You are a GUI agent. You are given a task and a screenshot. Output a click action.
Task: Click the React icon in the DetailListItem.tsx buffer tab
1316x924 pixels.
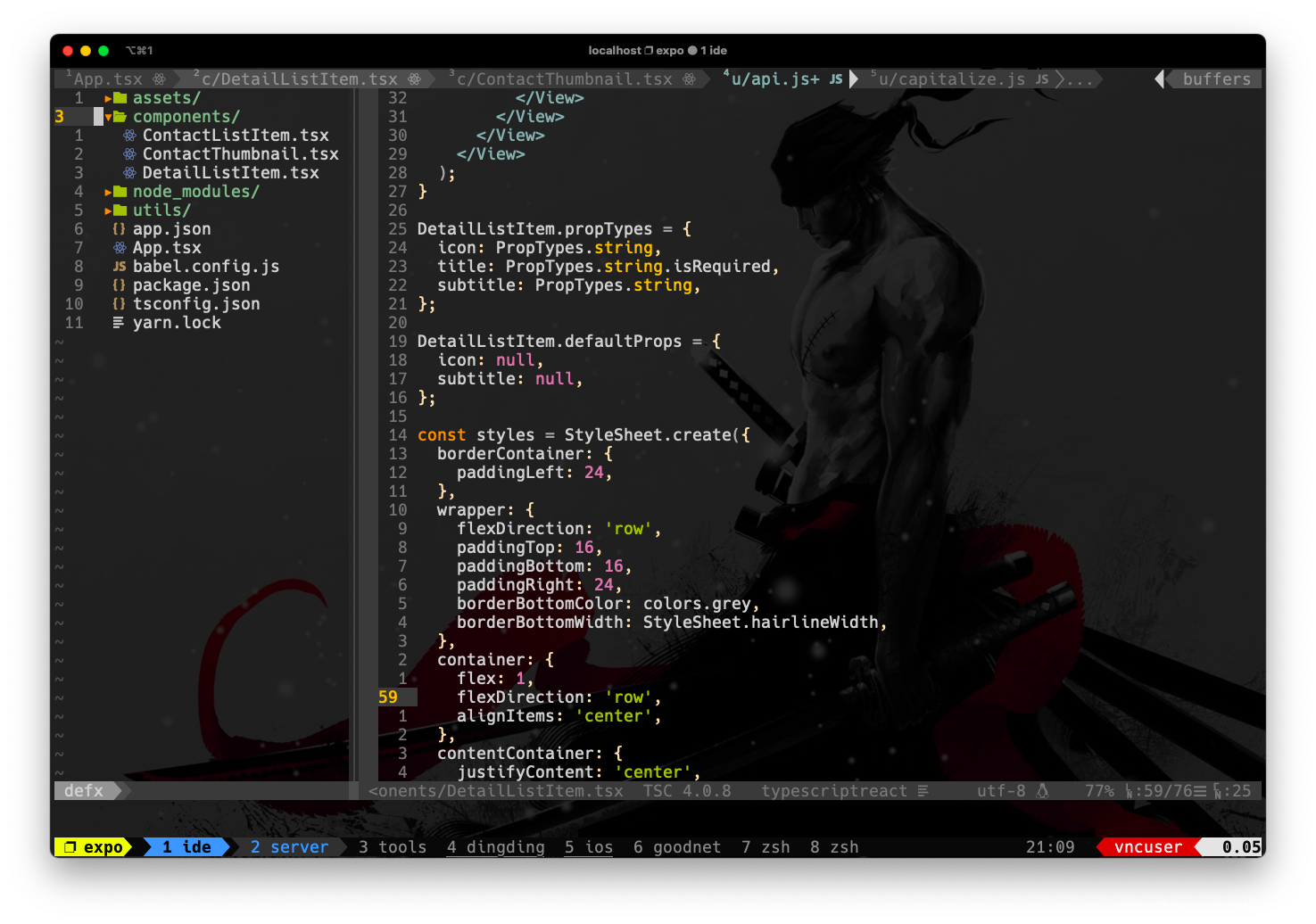coord(415,79)
